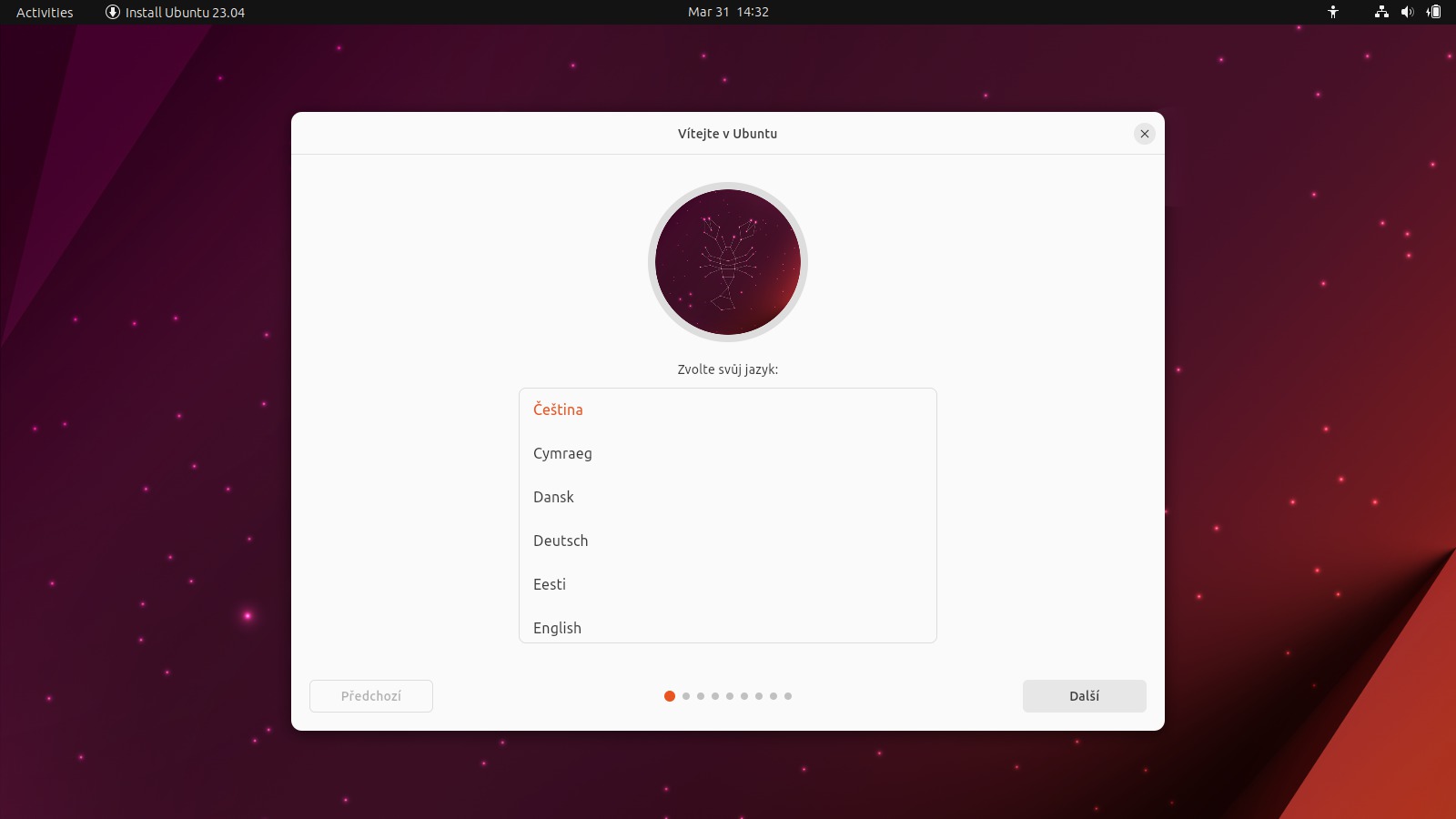Close the Vítejte v Ubuntu window
The image size is (1456, 819).
pos(1145,134)
